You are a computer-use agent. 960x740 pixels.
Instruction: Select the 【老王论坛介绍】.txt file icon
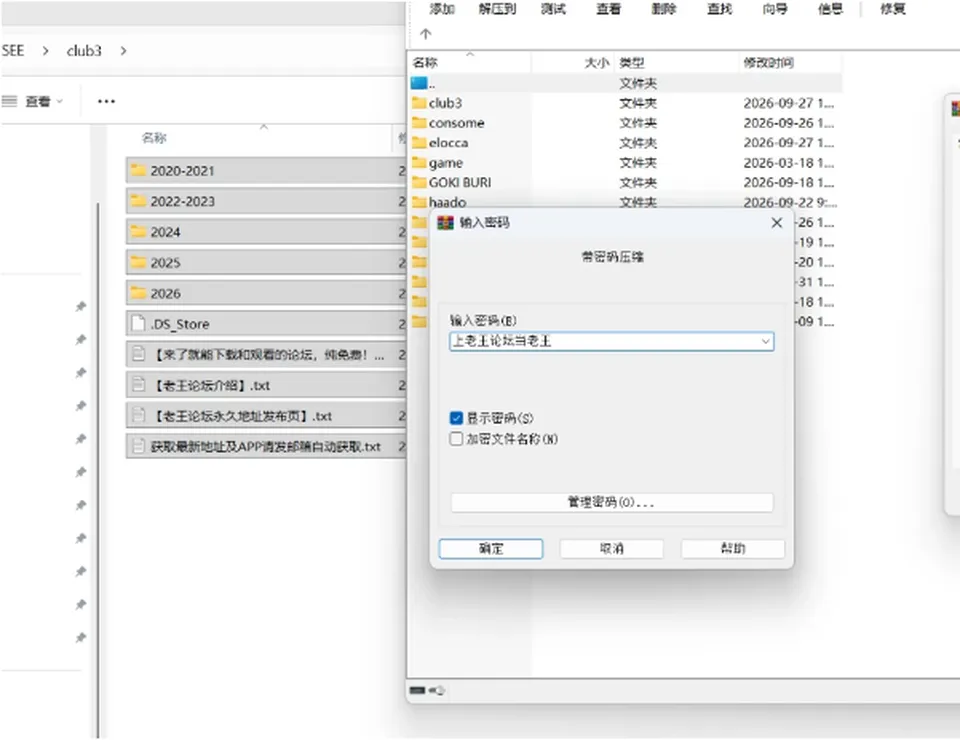(139, 384)
